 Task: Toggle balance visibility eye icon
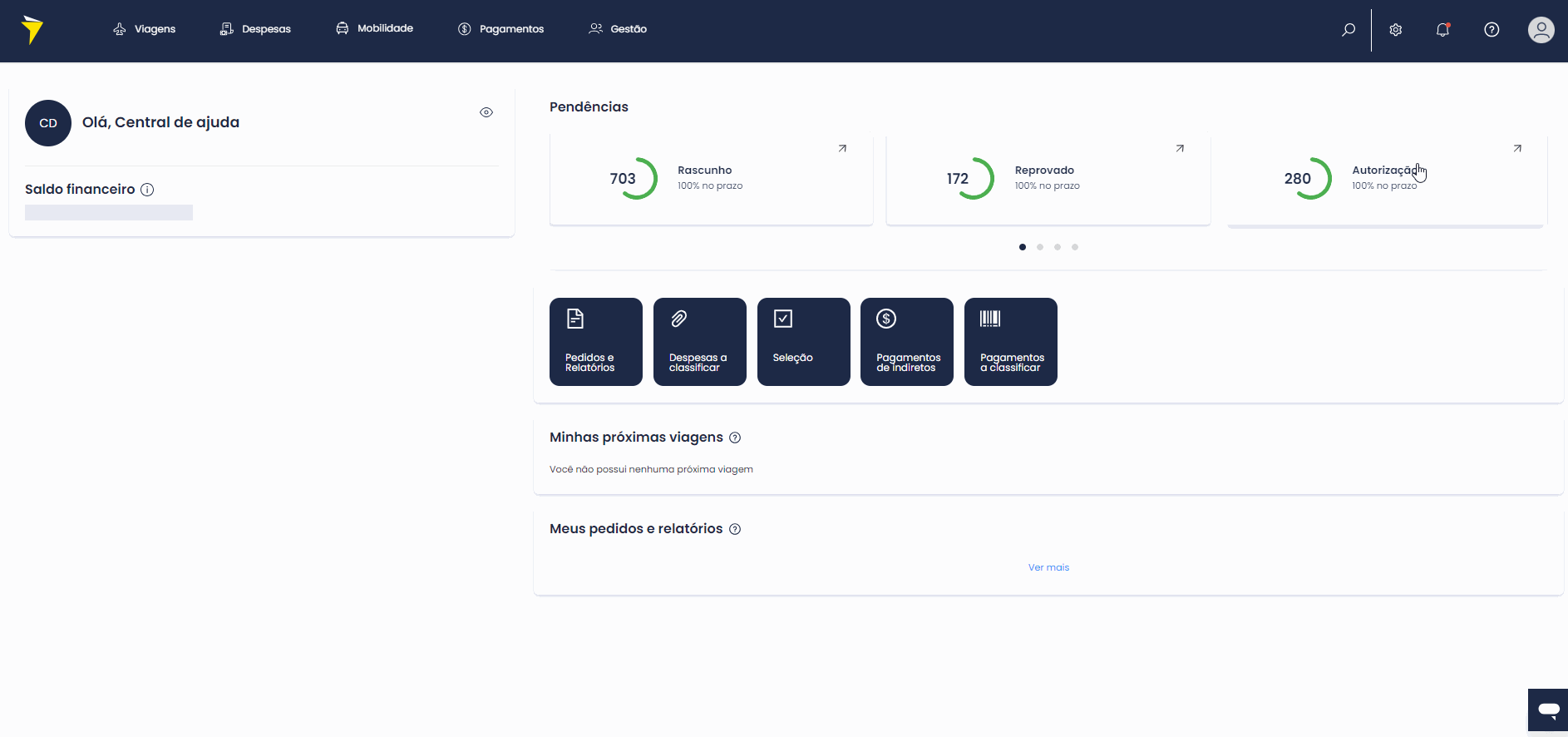(486, 112)
